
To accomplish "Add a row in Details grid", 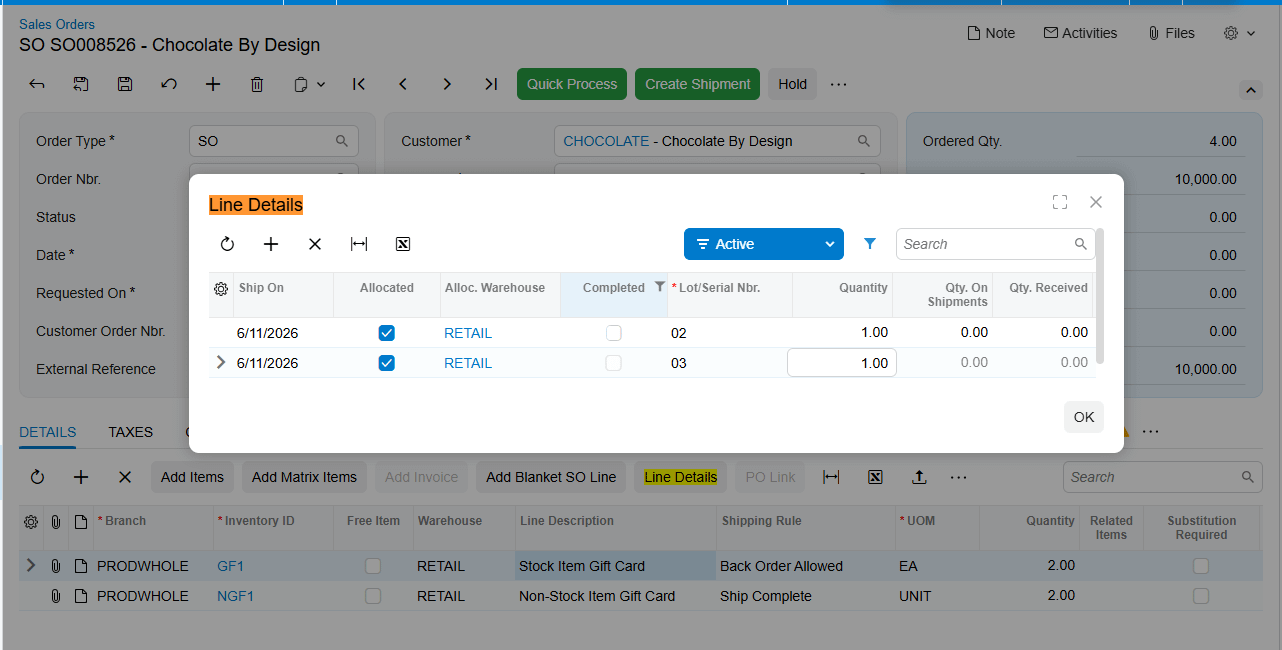I will 81,477.
